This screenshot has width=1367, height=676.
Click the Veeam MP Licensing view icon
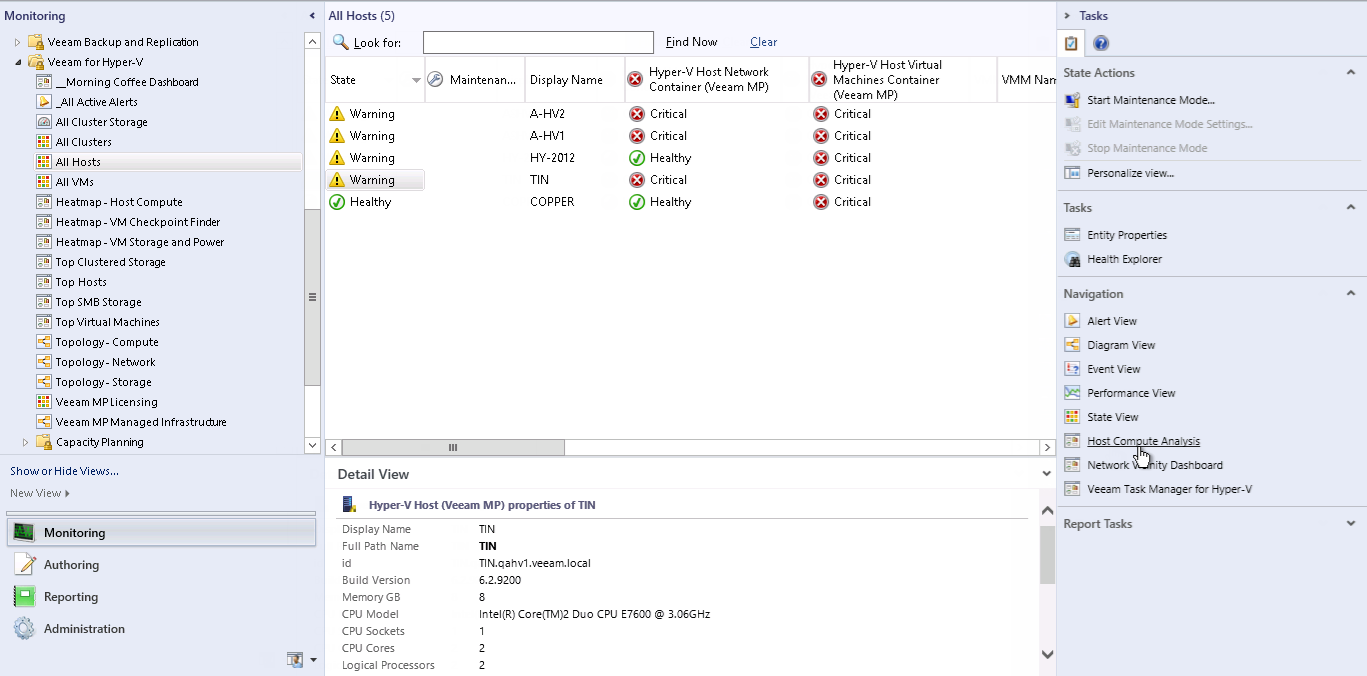click(44, 402)
